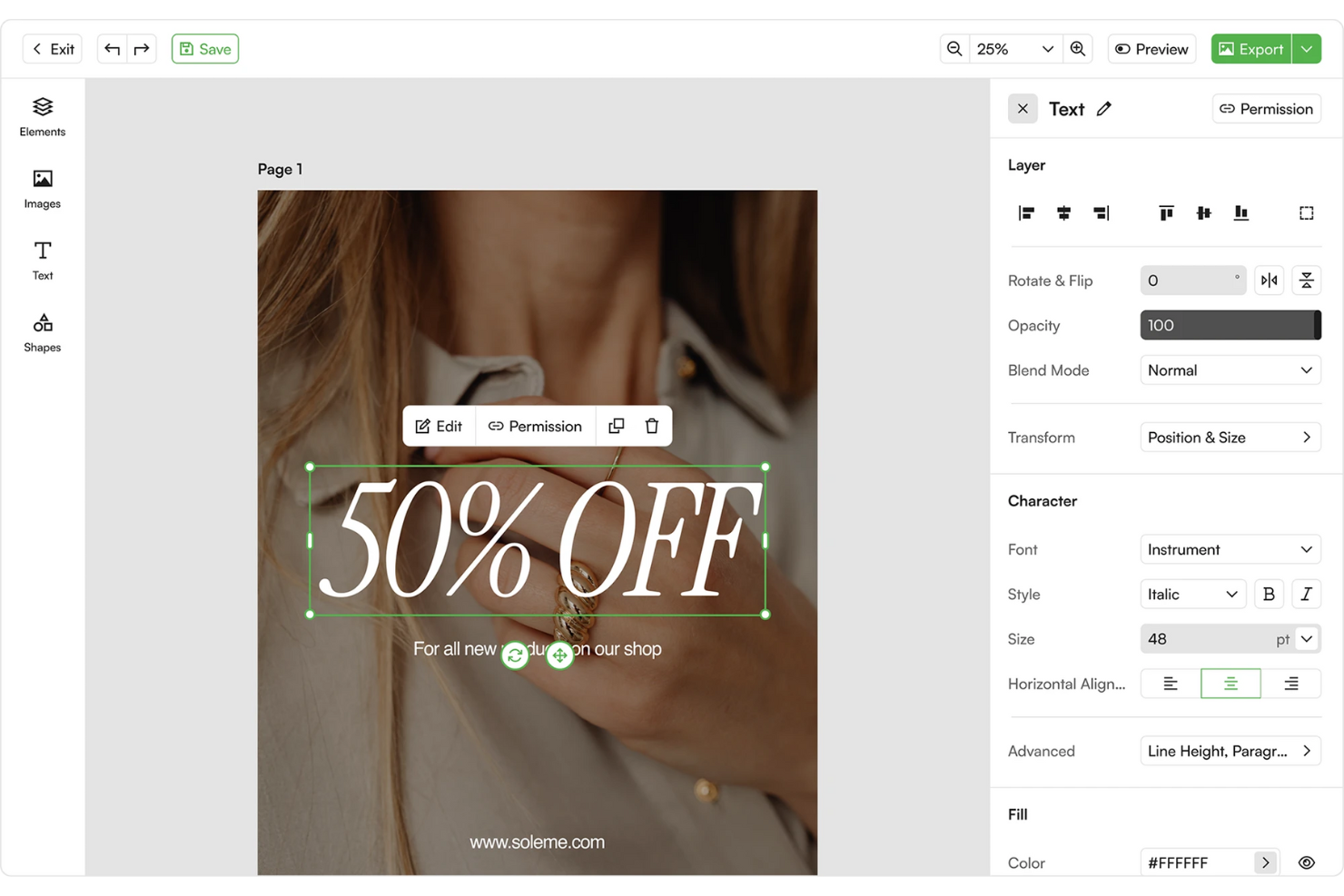Open the Style Italic dropdown
Viewport: 1344px width, 896px height.
tap(1193, 595)
